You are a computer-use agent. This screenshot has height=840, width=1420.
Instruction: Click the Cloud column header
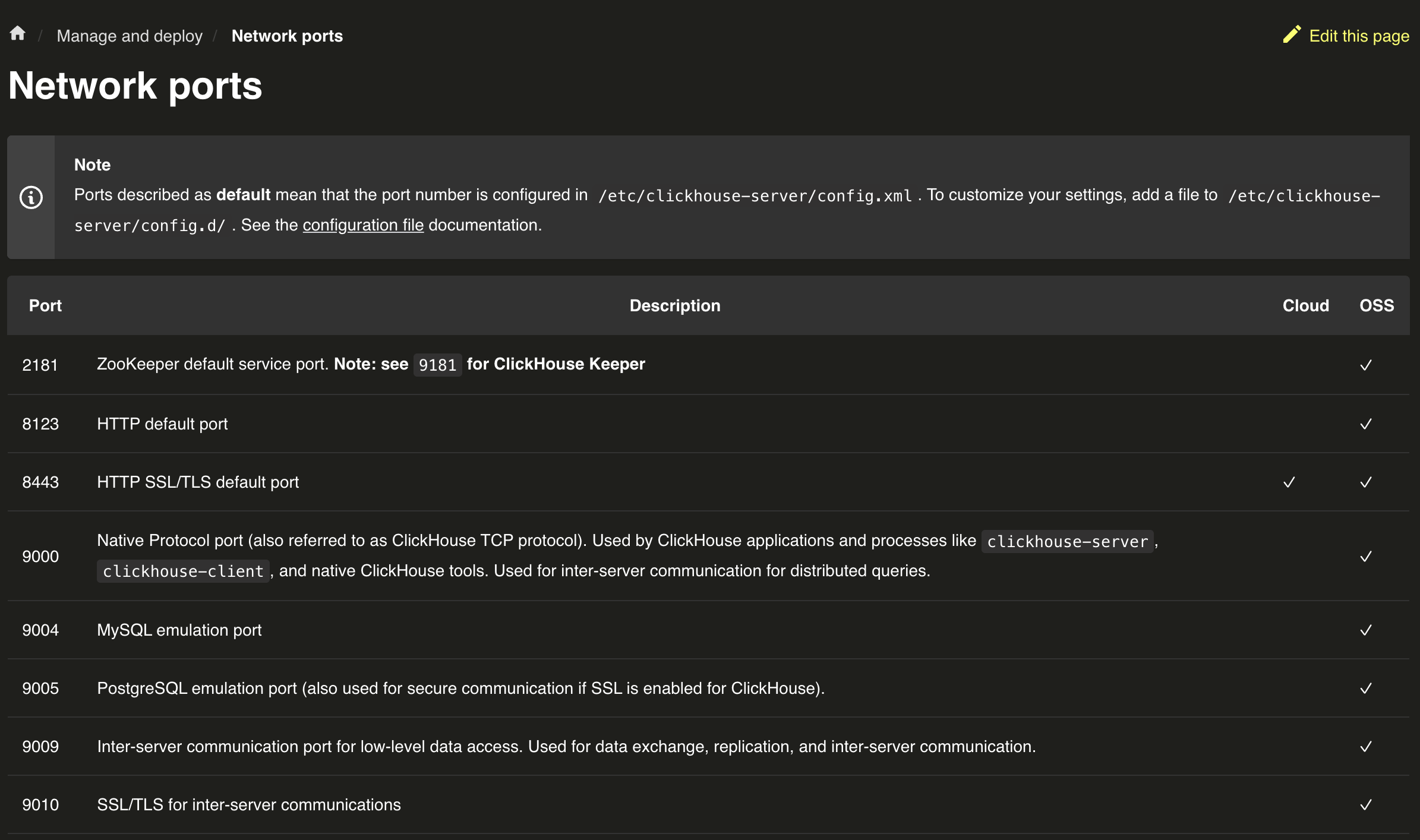point(1305,305)
